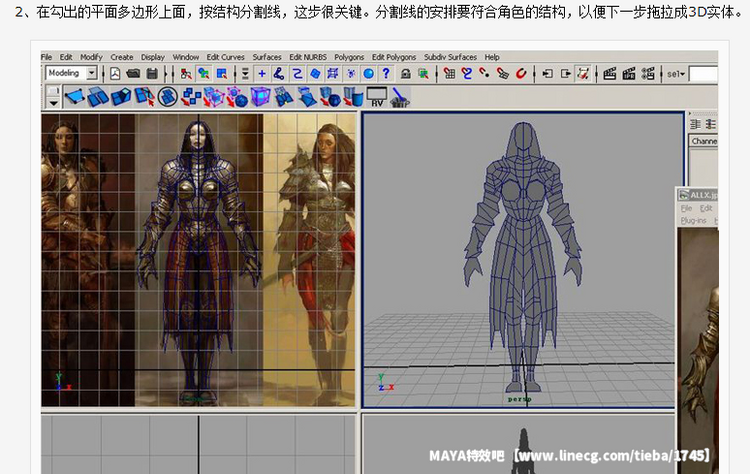Open Edit menu in ALLX image window

[x=706, y=208]
